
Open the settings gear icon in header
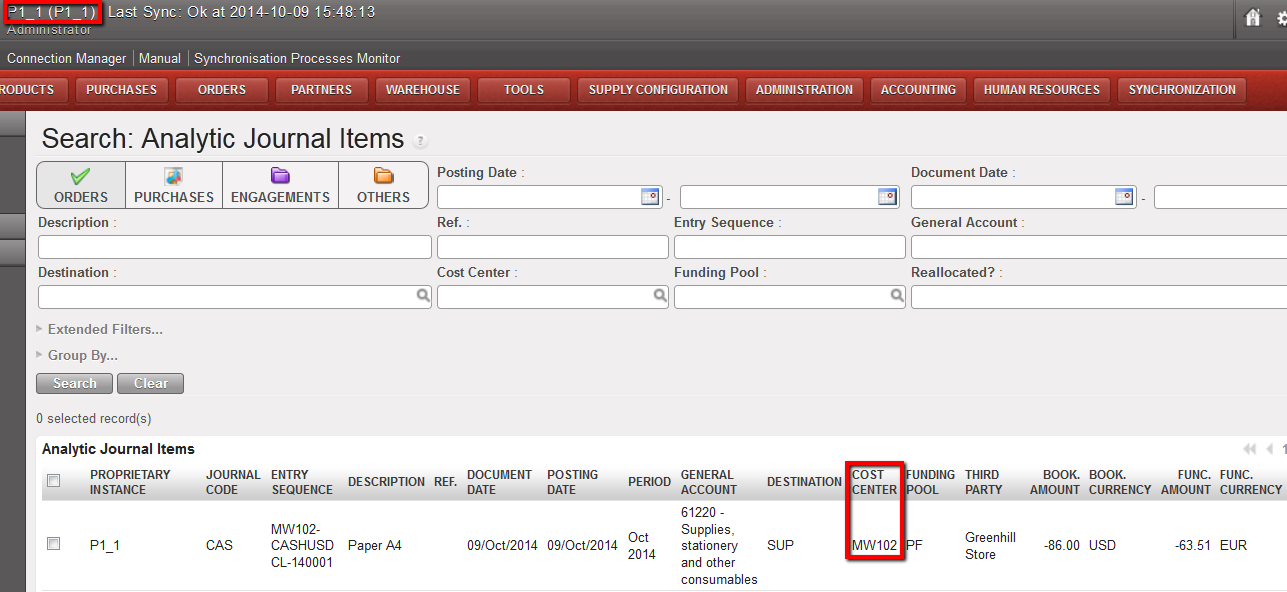pyautogui.click(x=1282, y=18)
